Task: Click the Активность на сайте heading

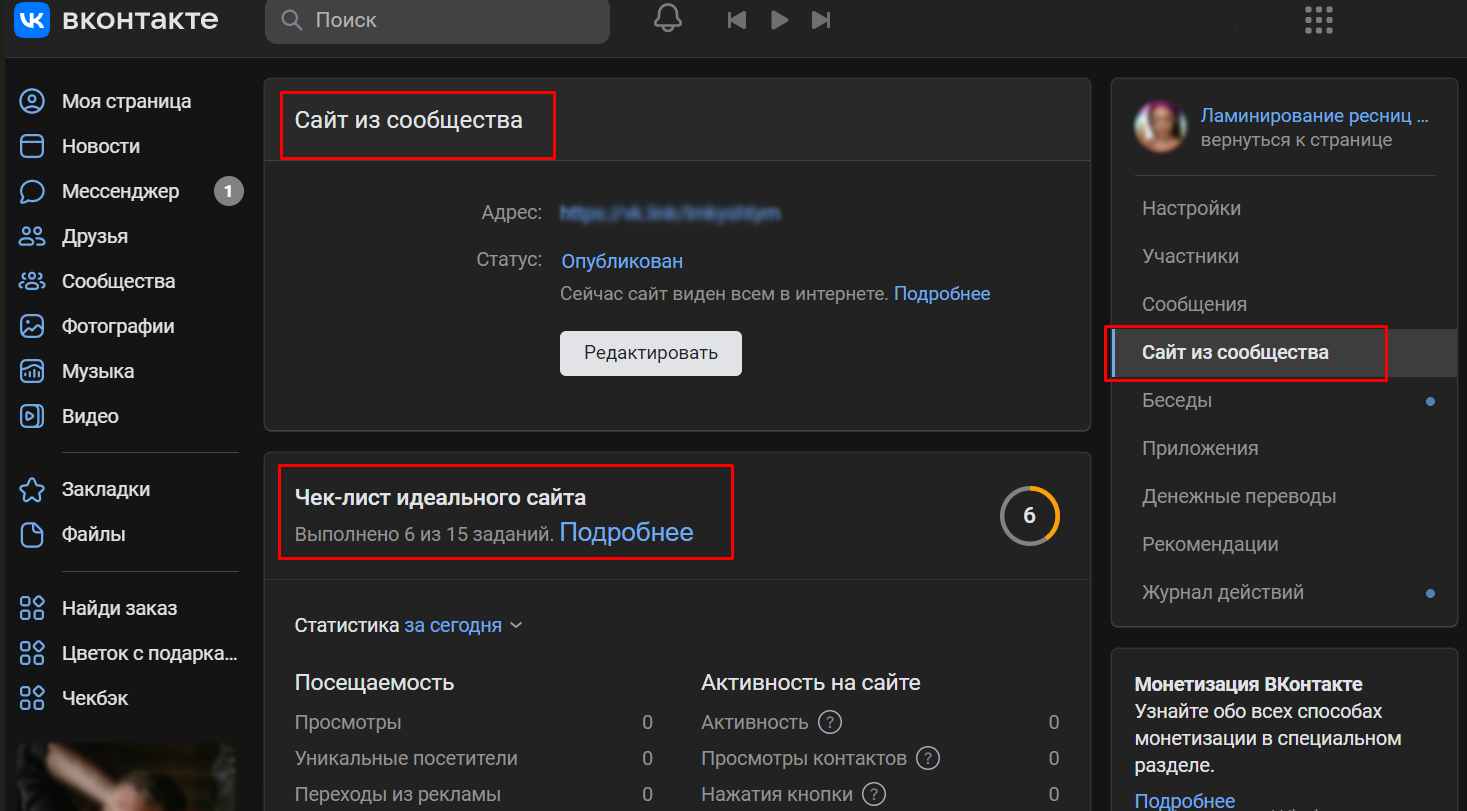Action: pyautogui.click(x=811, y=683)
